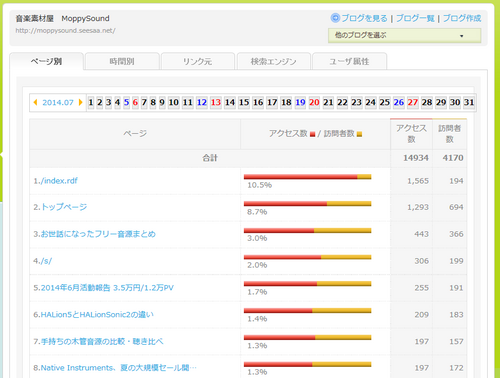Viewport: 500px width, 378px height.
Task: Click the 3.0% percentage label
Action: pyautogui.click(x=257, y=238)
